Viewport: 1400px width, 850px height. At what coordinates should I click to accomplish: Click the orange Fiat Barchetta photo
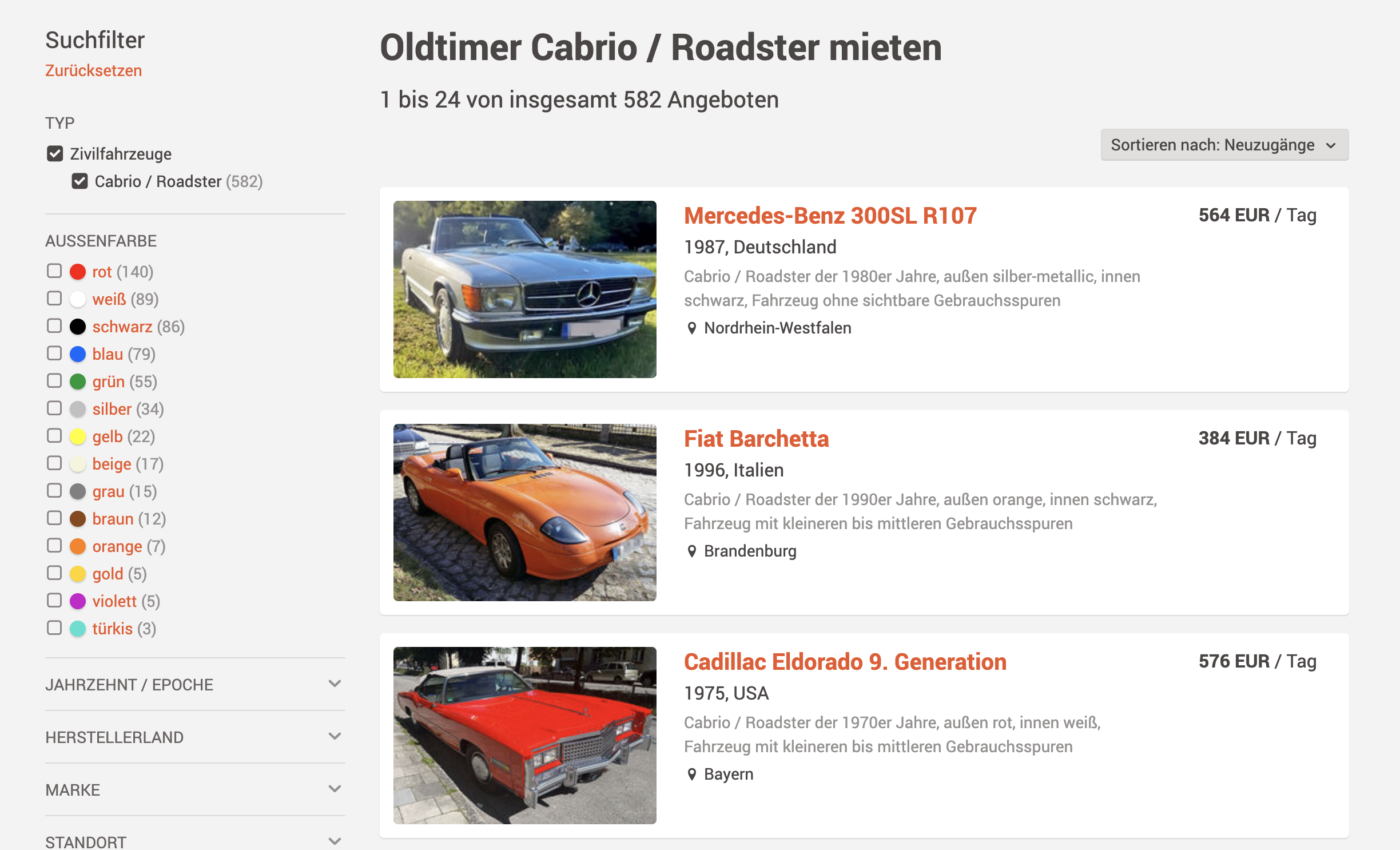(x=524, y=512)
